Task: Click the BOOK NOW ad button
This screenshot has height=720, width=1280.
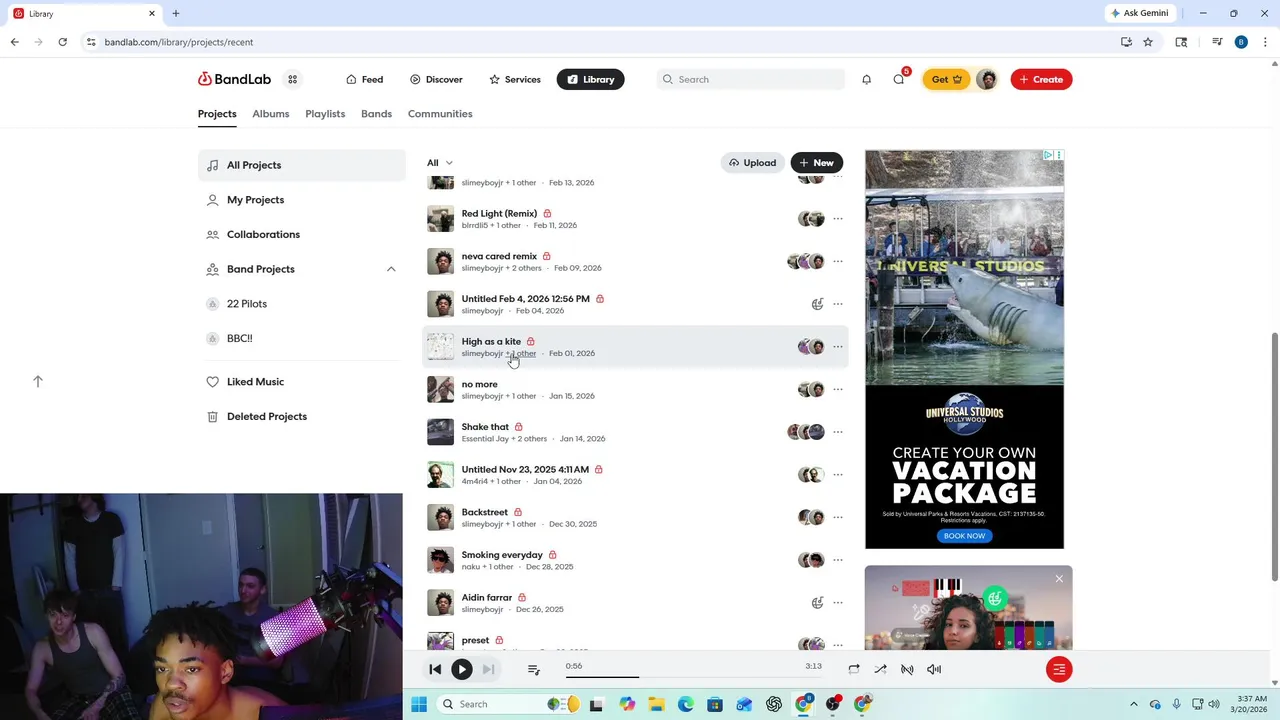Action: click(x=964, y=536)
